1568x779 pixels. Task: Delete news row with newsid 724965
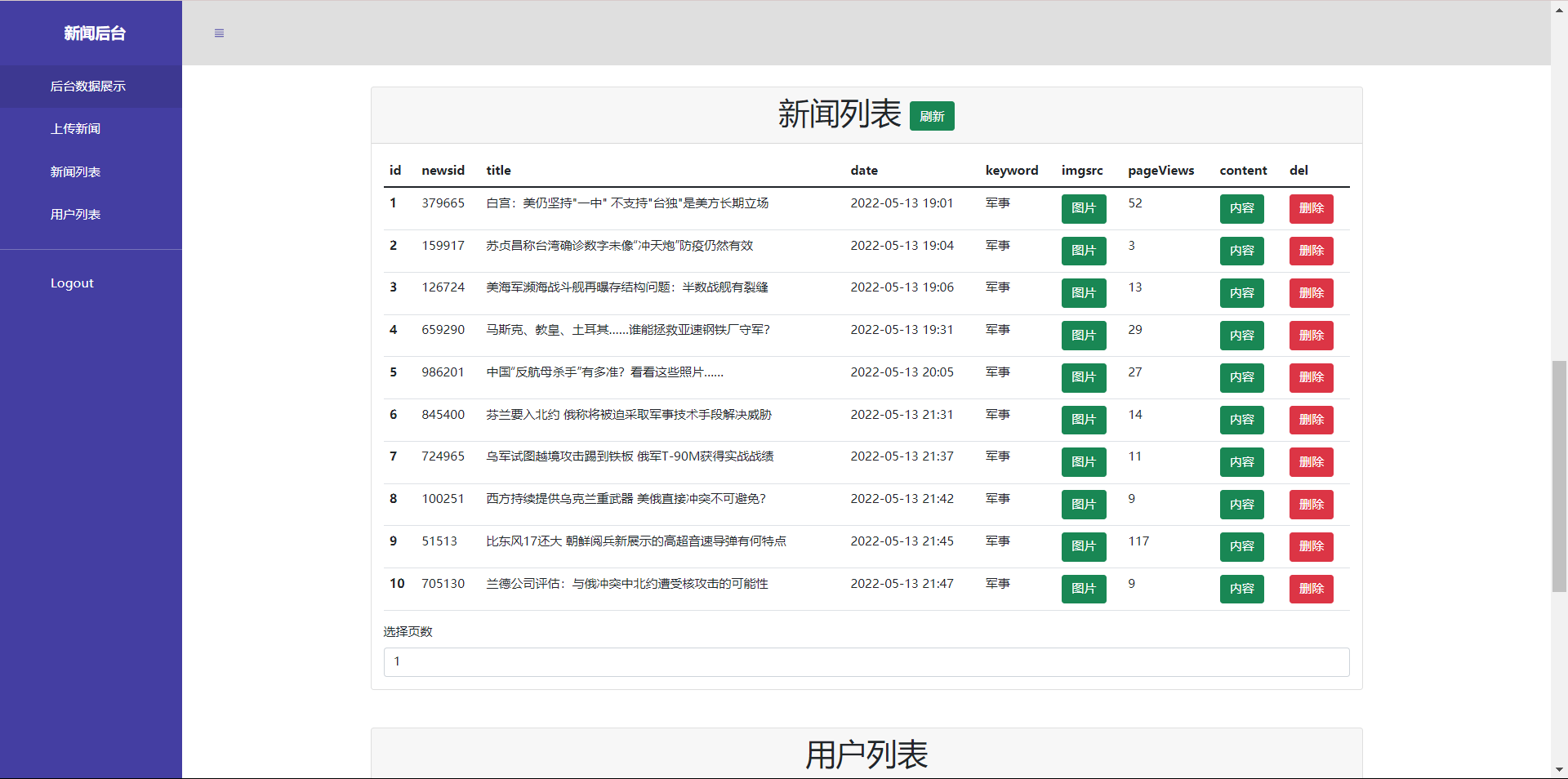coord(1312,462)
